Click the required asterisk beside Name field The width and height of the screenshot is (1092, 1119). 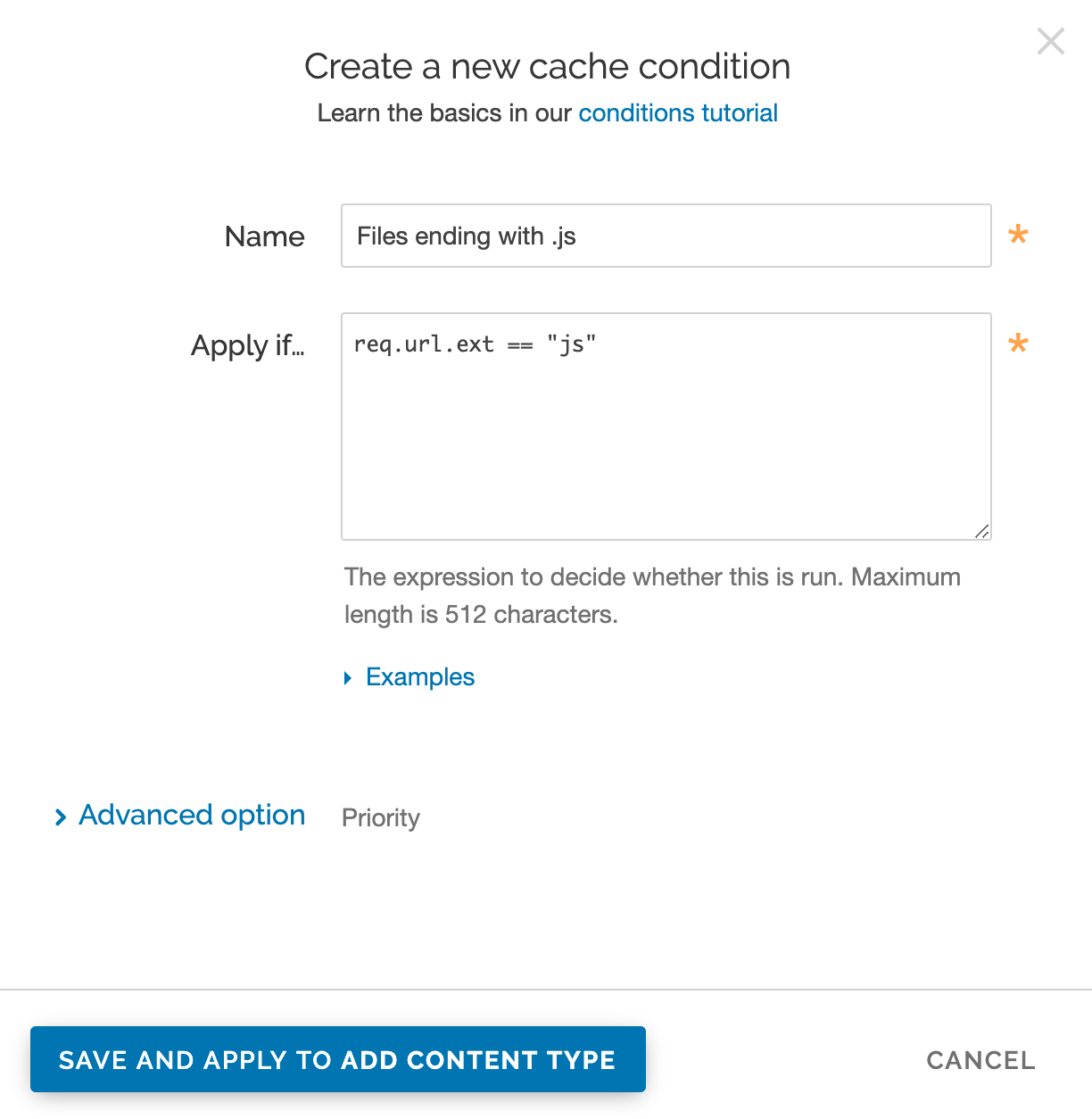click(x=1018, y=236)
